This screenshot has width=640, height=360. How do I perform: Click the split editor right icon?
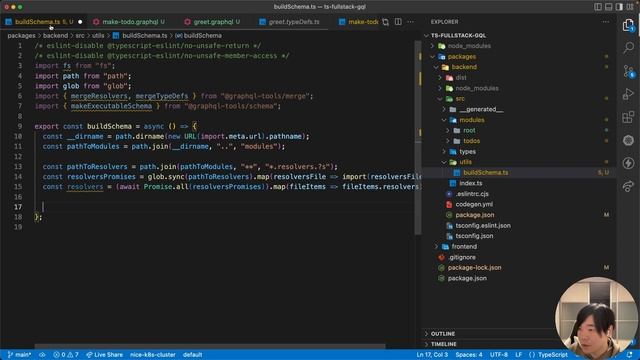coord(398,22)
